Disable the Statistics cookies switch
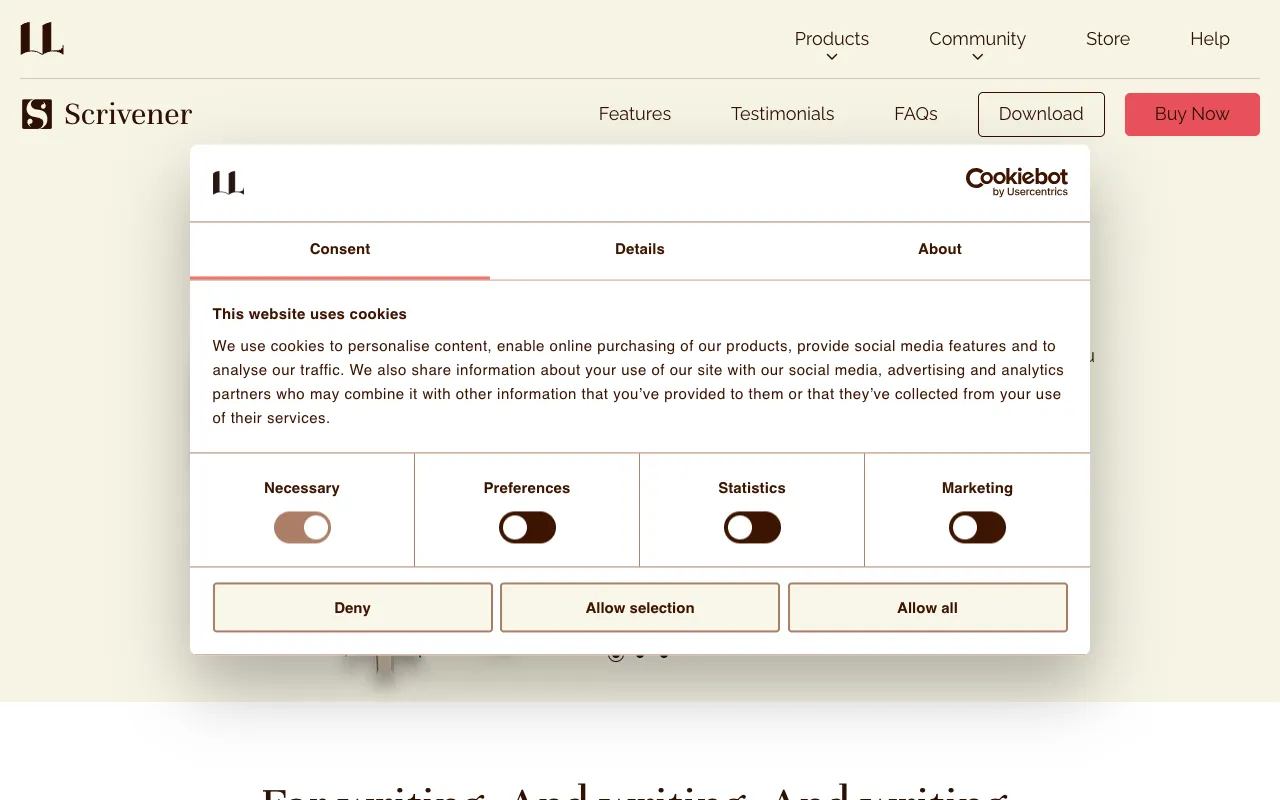1280x800 pixels. click(x=752, y=527)
